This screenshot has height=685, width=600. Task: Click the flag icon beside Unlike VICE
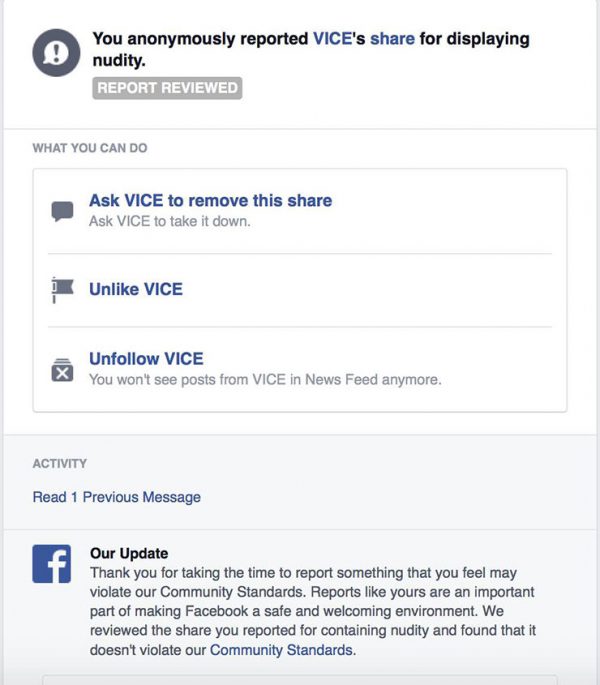(x=62, y=290)
